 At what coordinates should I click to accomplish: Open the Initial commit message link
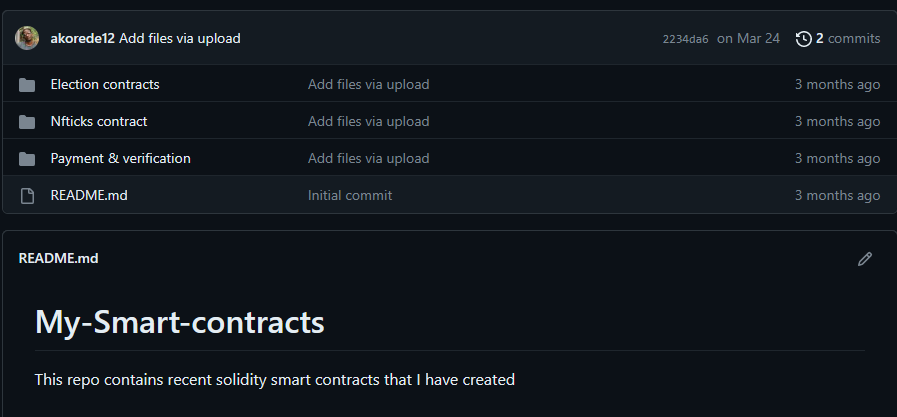350,196
